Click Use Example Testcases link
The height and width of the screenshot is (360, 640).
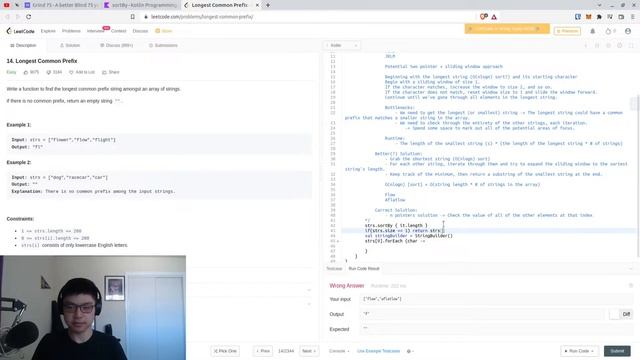pyautogui.click(x=378, y=351)
